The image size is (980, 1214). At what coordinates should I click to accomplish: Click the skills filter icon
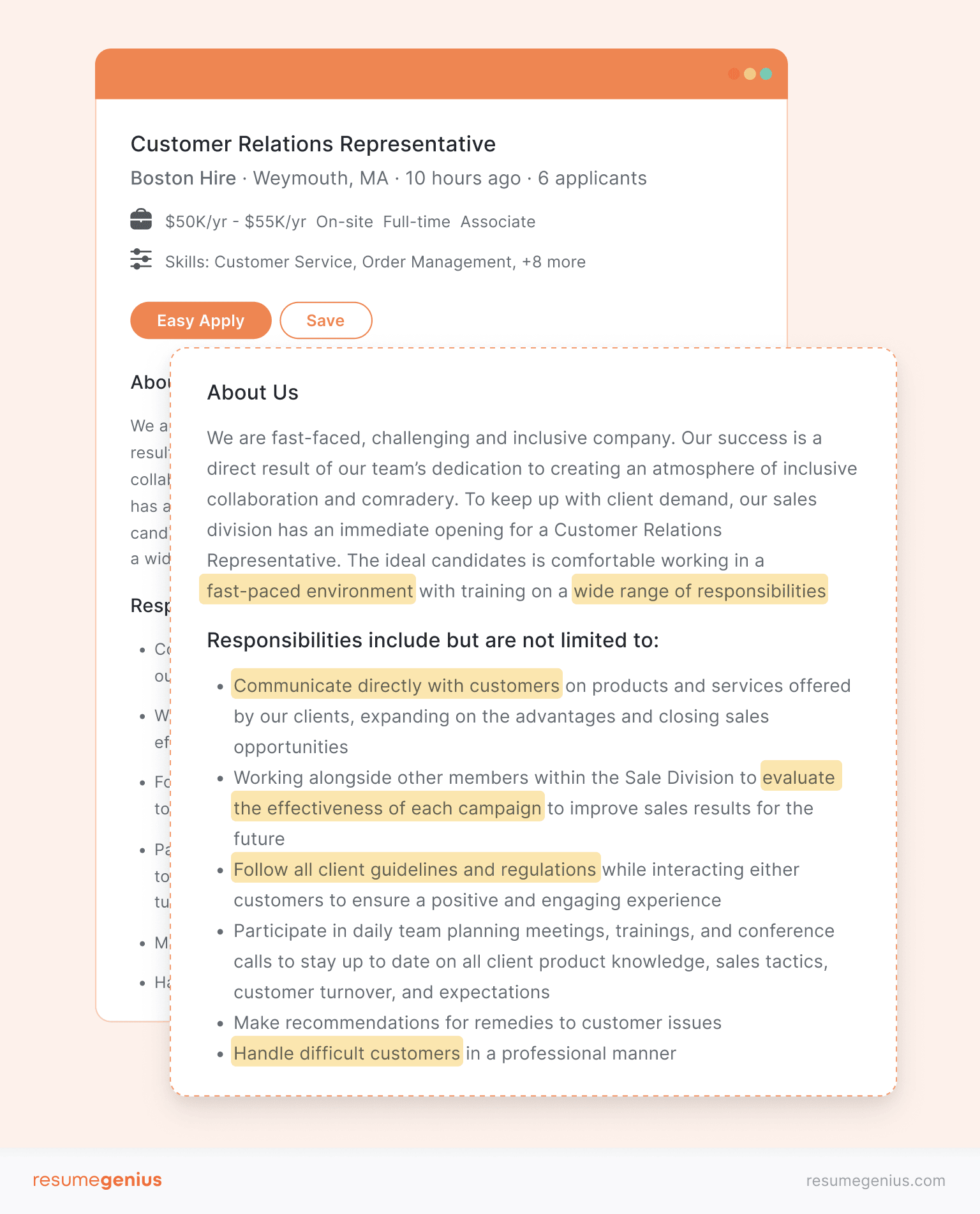[x=142, y=259]
